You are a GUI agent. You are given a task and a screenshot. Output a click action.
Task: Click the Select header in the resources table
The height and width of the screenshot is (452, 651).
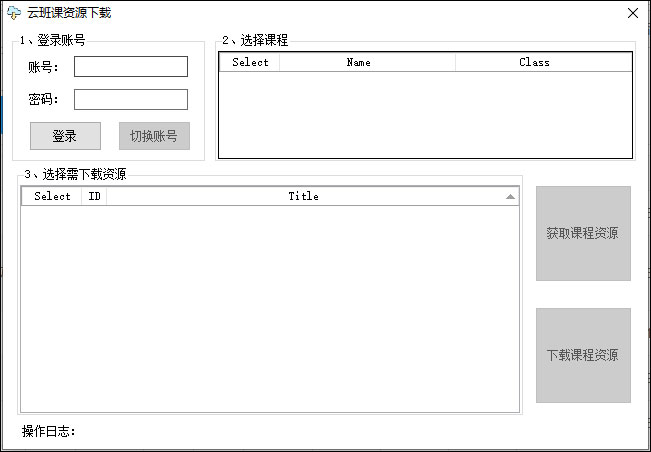(x=52, y=196)
